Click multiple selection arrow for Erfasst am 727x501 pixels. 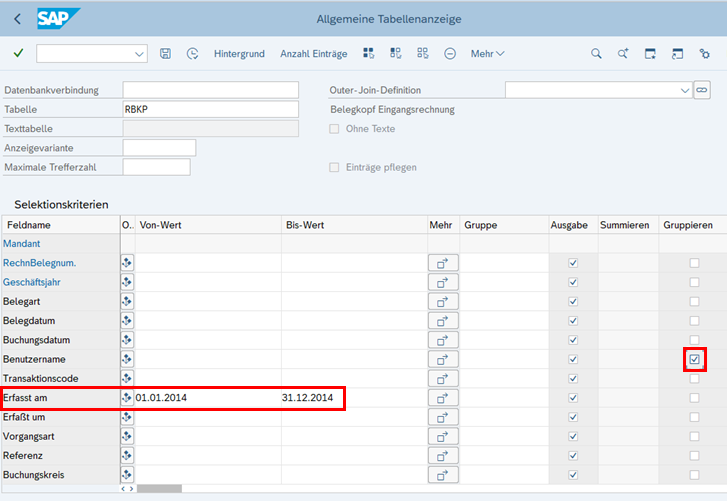[x=442, y=397]
